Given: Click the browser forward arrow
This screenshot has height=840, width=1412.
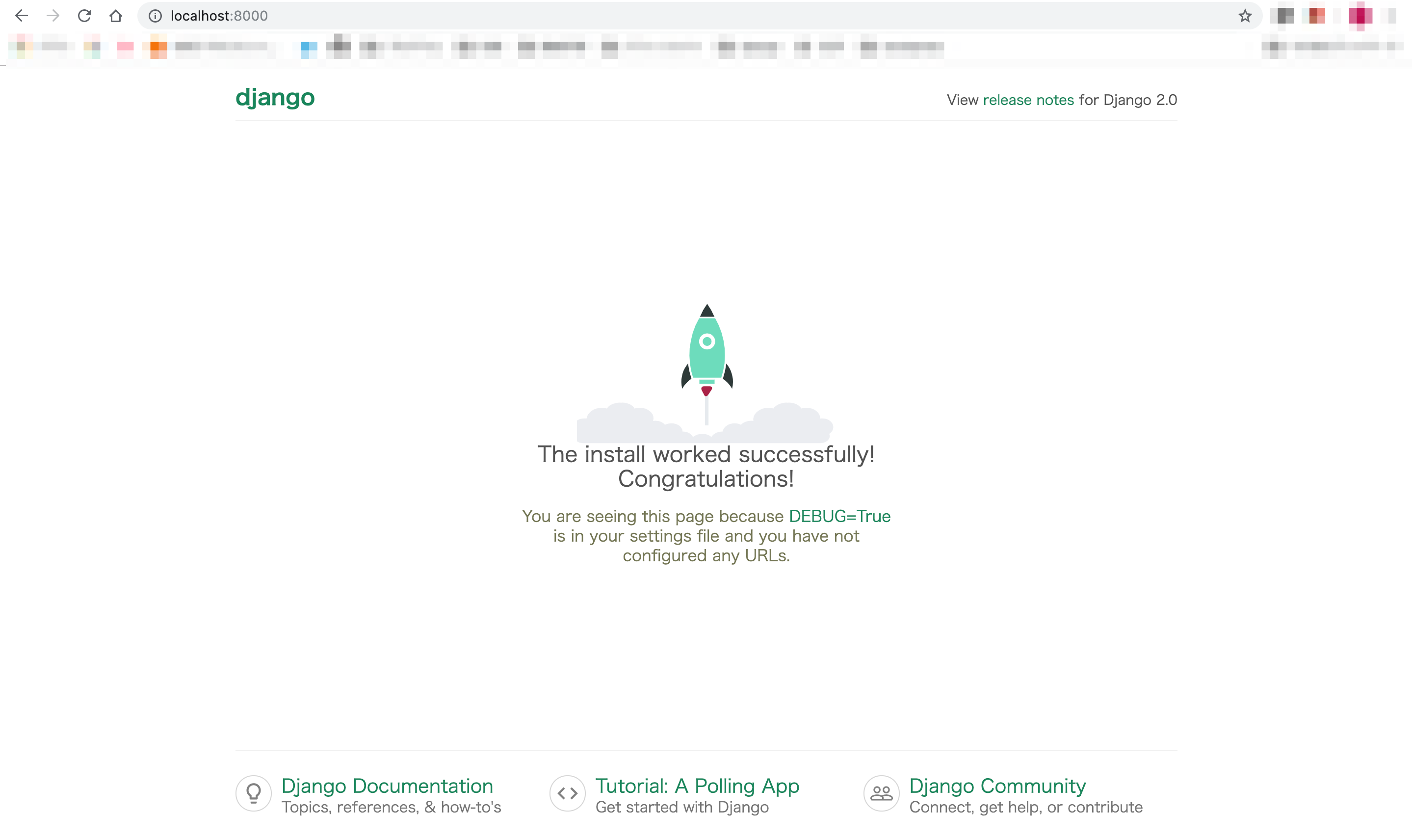Looking at the screenshot, I should point(52,16).
